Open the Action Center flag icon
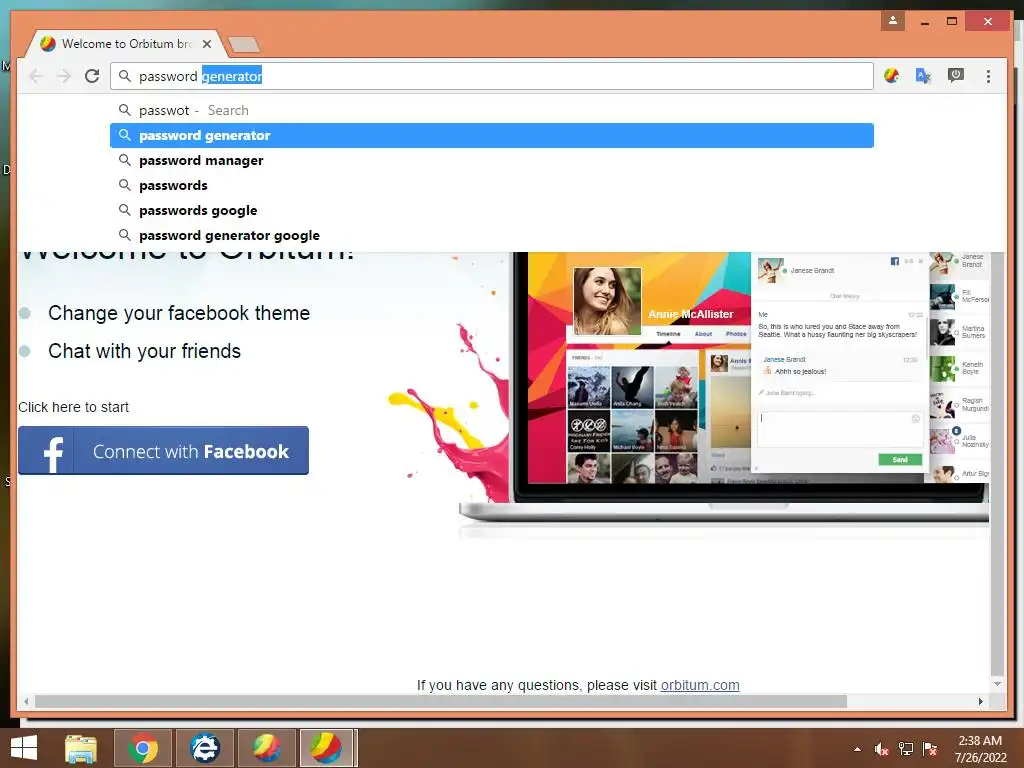 [x=930, y=749]
